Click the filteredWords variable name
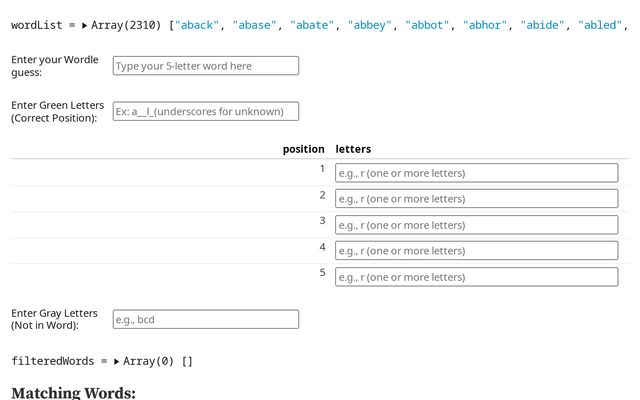 tap(53, 361)
